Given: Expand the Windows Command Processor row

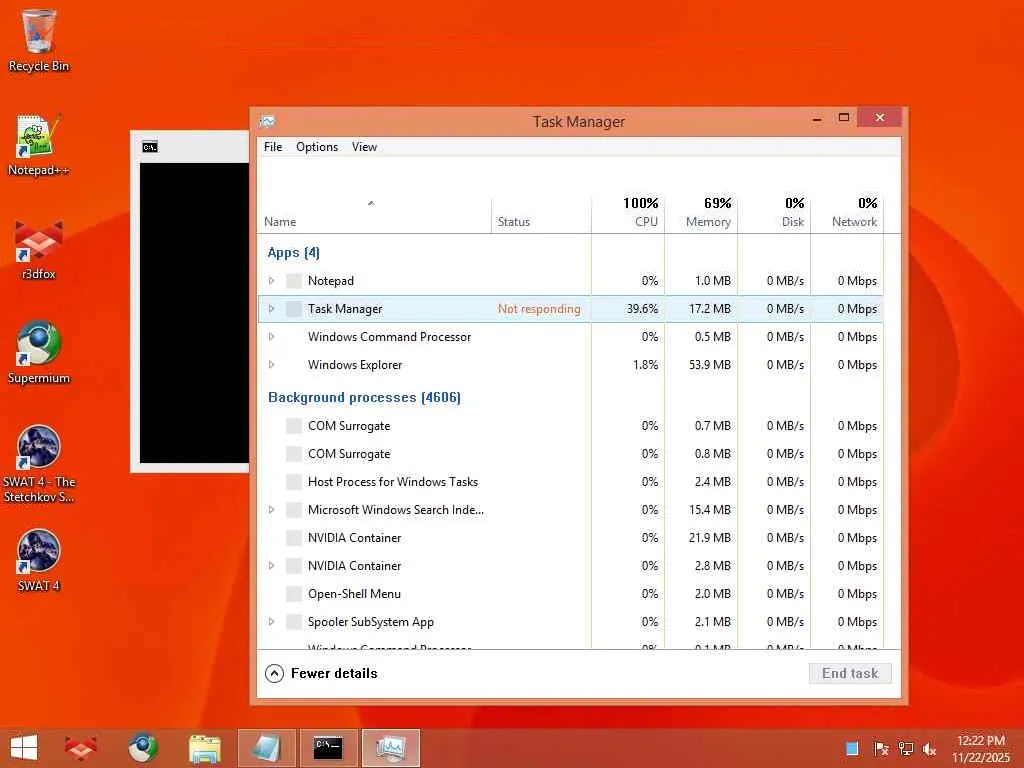Looking at the screenshot, I should 272,337.
